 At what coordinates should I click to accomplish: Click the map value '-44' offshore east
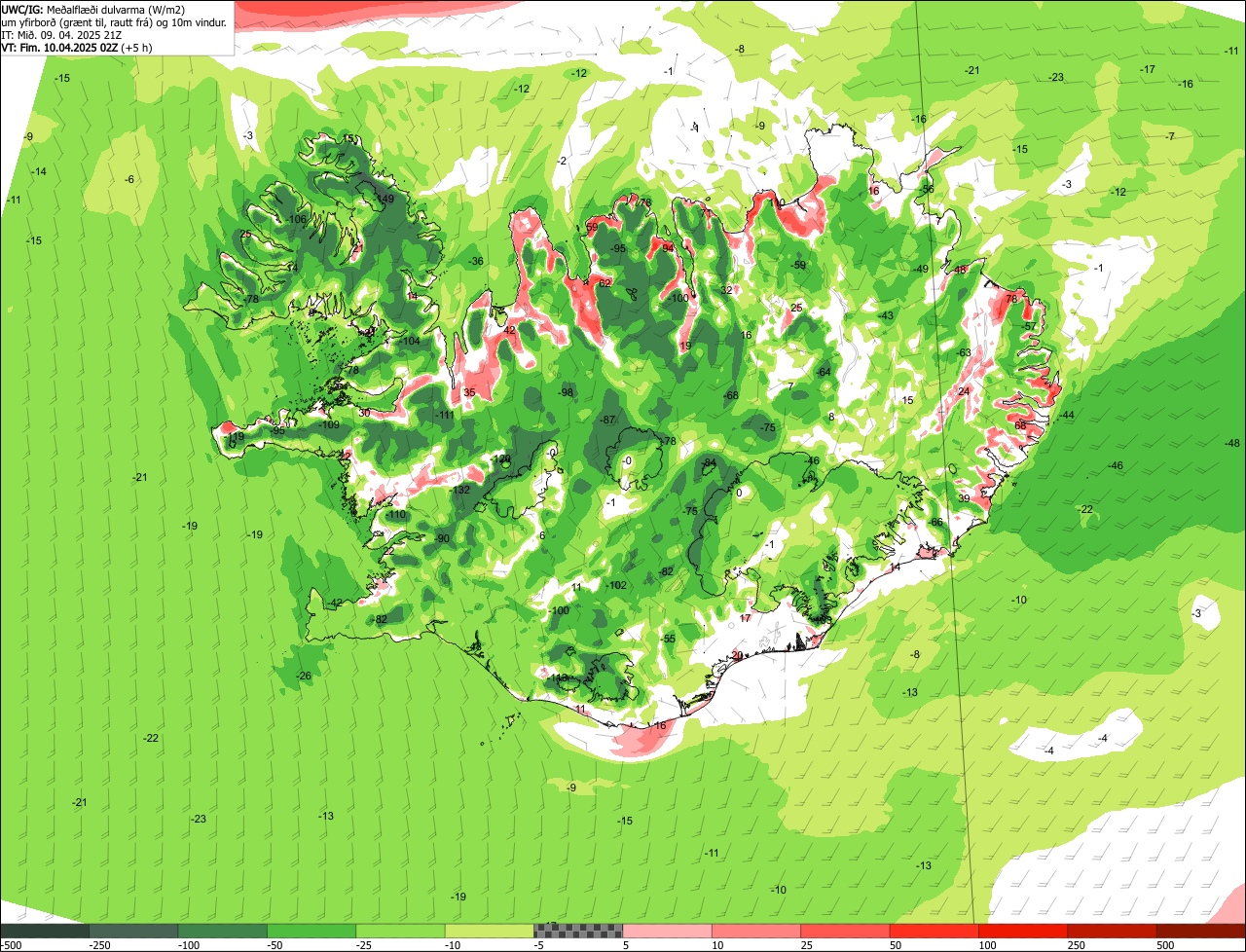(x=1067, y=416)
